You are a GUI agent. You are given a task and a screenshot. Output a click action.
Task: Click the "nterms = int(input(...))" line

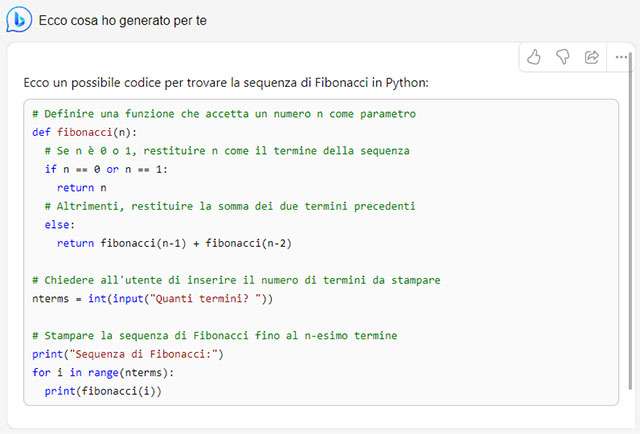point(152,298)
